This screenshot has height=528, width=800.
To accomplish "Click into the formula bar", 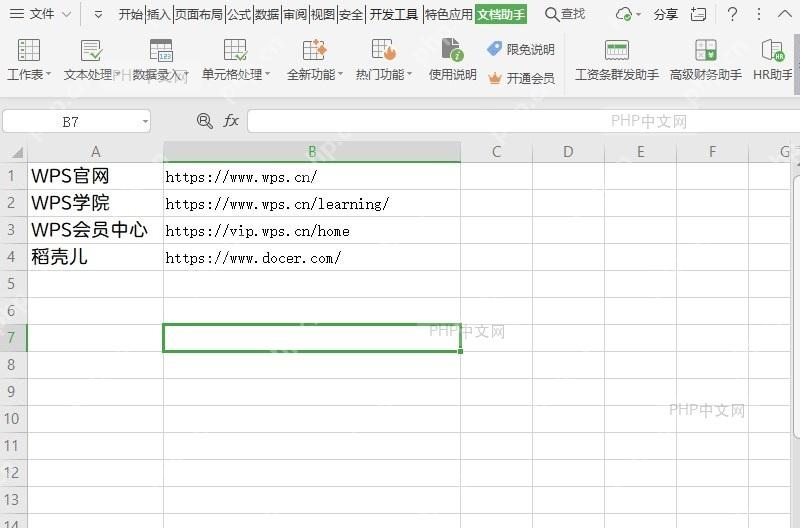I will [x=523, y=121].
